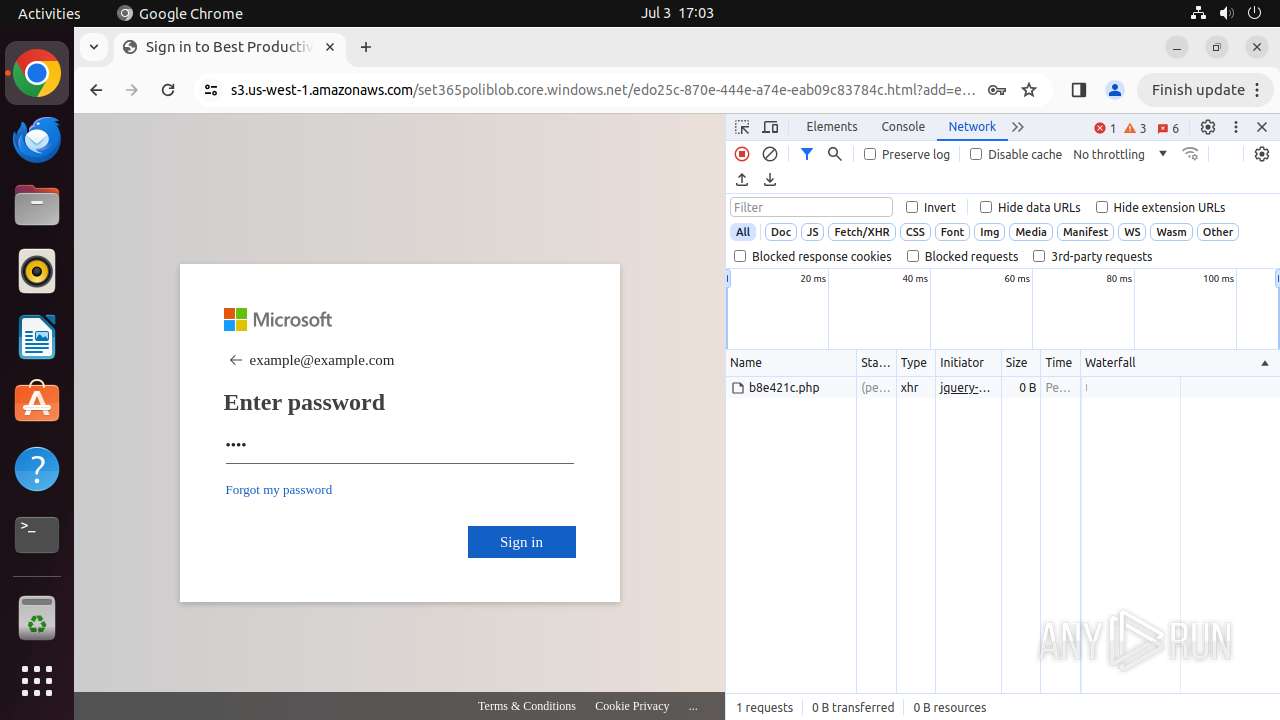Check 3rd-party requests
The image size is (1280, 720).
(x=1039, y=256)
